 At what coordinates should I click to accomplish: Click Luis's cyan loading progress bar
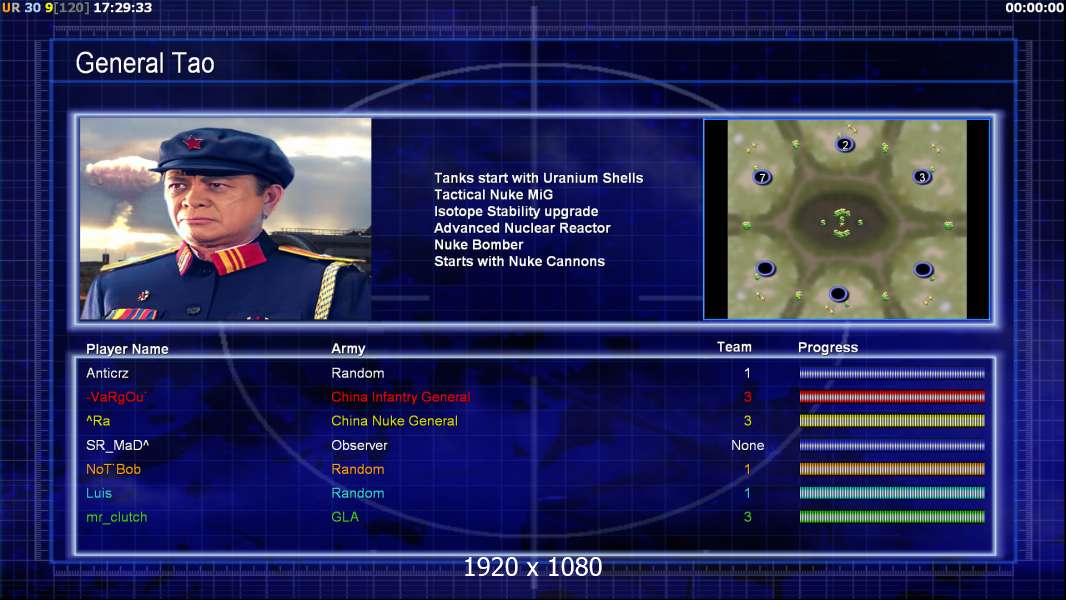click(892, 493)
